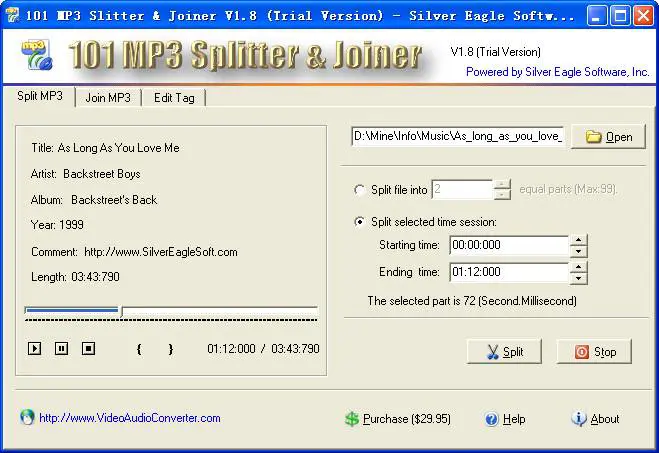The width and height of the screenshot is (659, 453).
Task: Click the MP3 app logo in banner
Action: (x=37, y=55)
